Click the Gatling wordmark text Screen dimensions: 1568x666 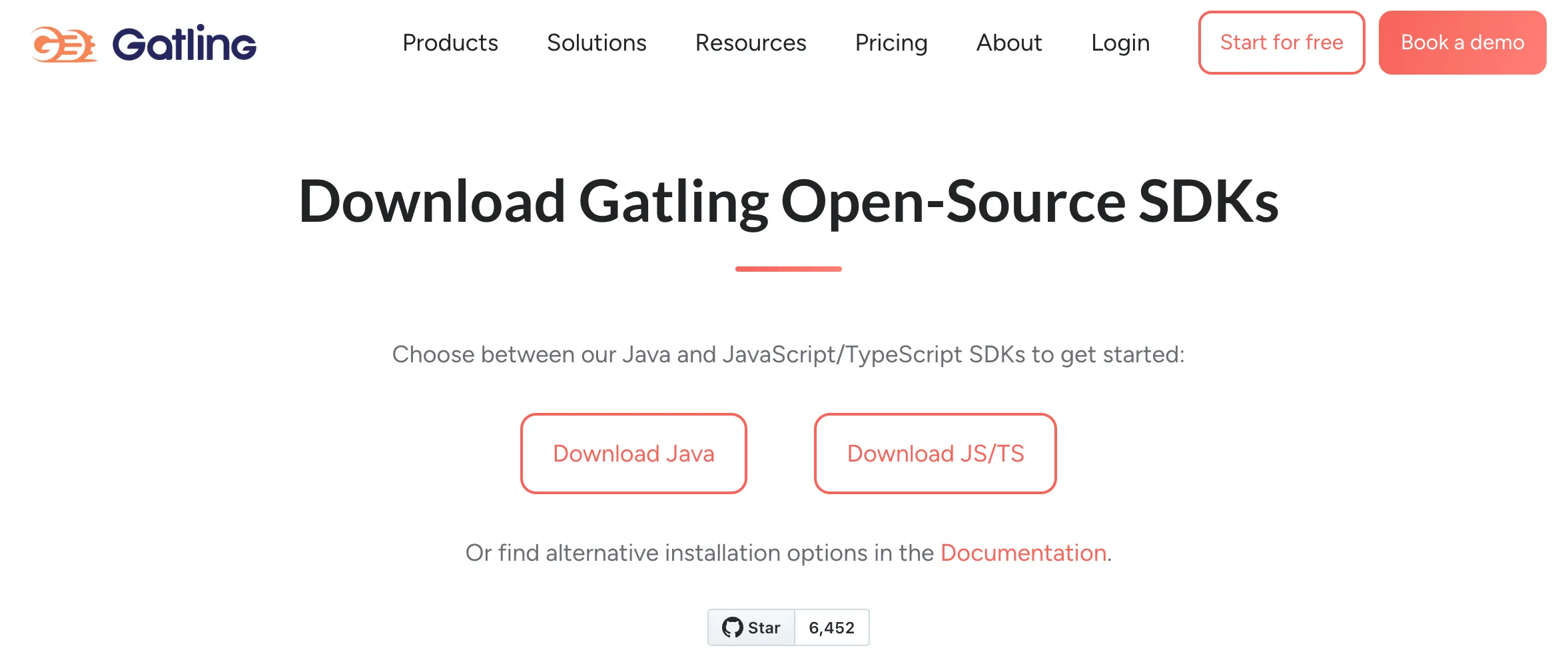click(x=184, y=44)
